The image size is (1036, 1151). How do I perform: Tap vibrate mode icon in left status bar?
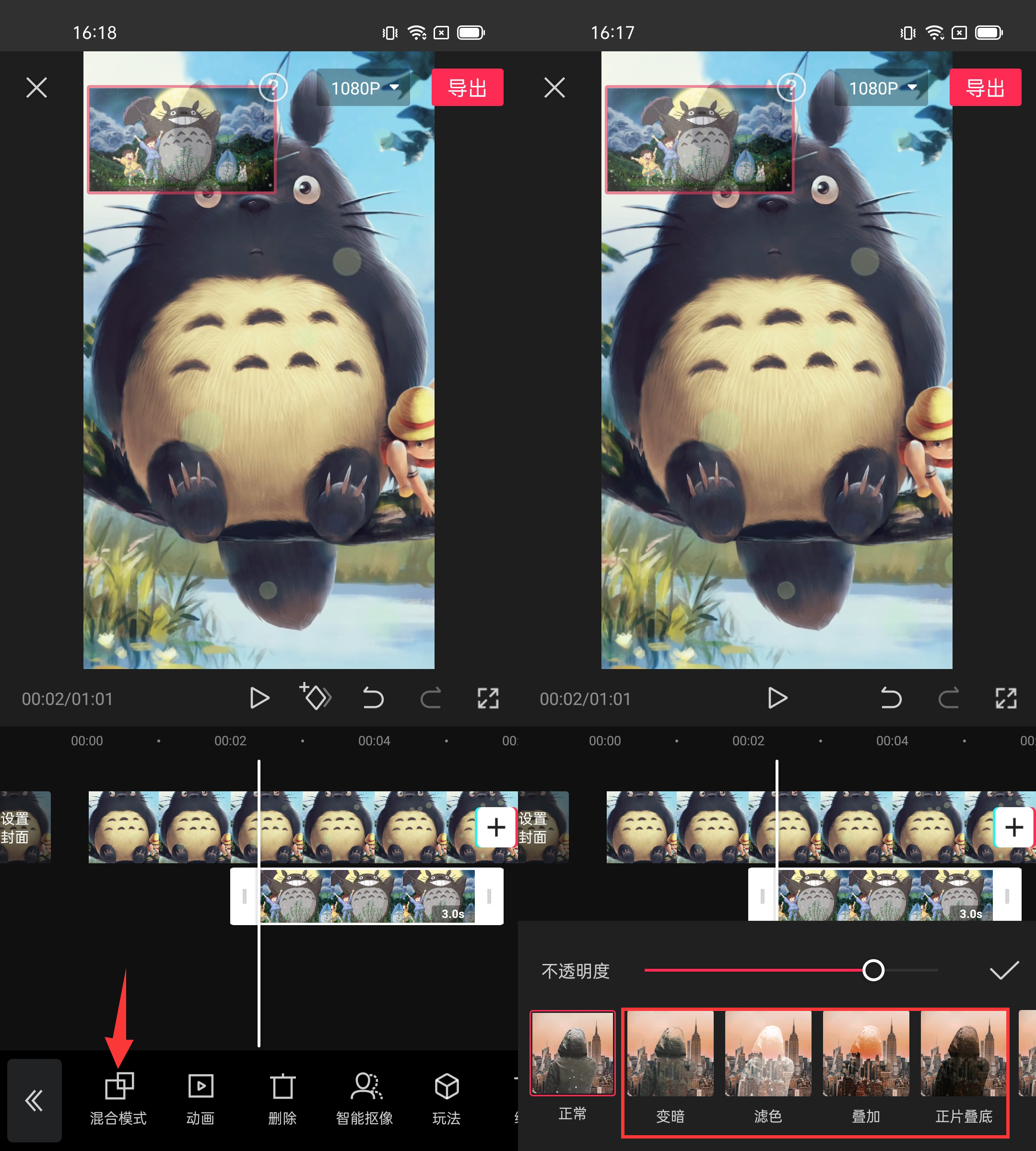coord(390,33)
